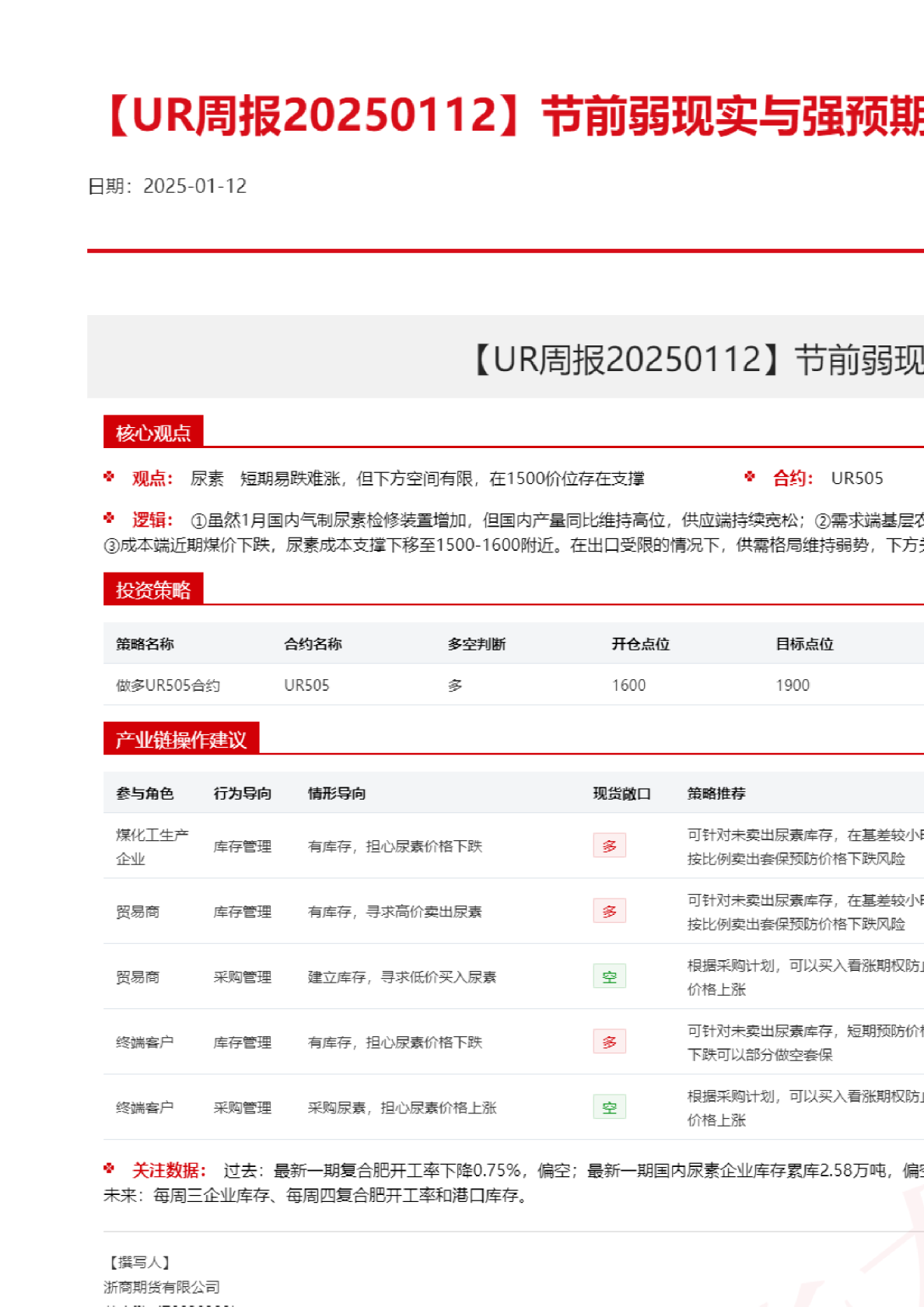Click the 策略名称 column header

[145, 644]
